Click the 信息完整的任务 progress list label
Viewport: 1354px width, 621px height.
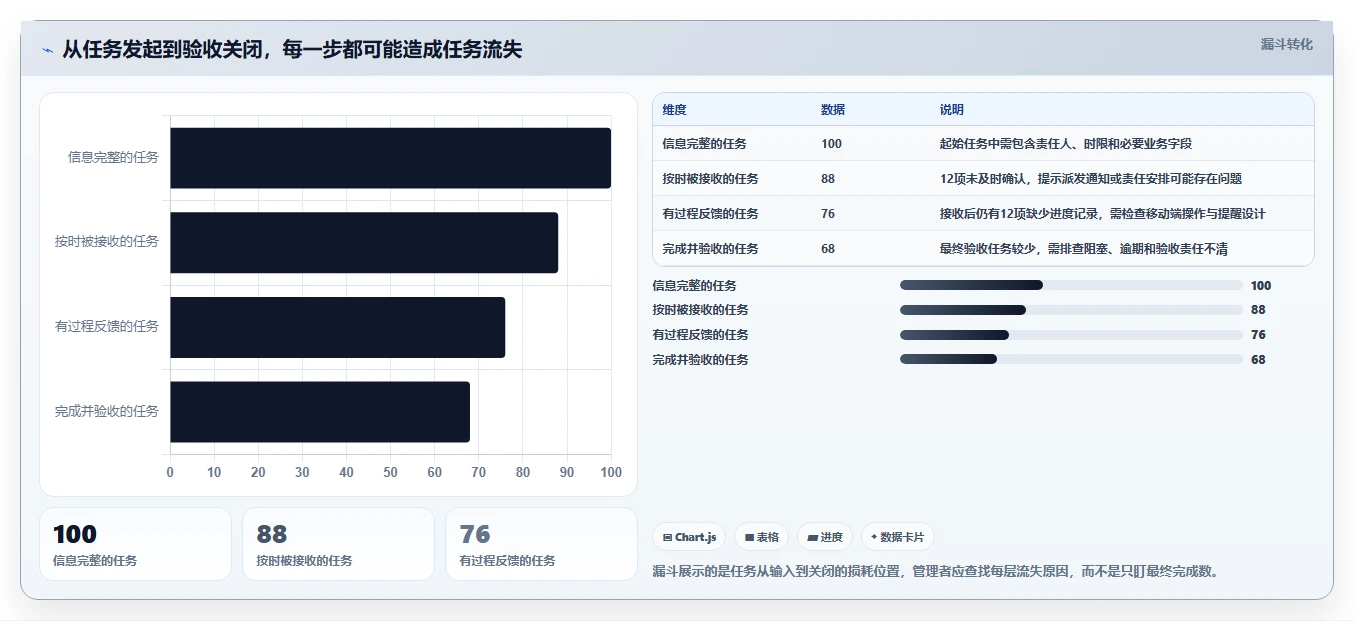[x=694, y=286]
